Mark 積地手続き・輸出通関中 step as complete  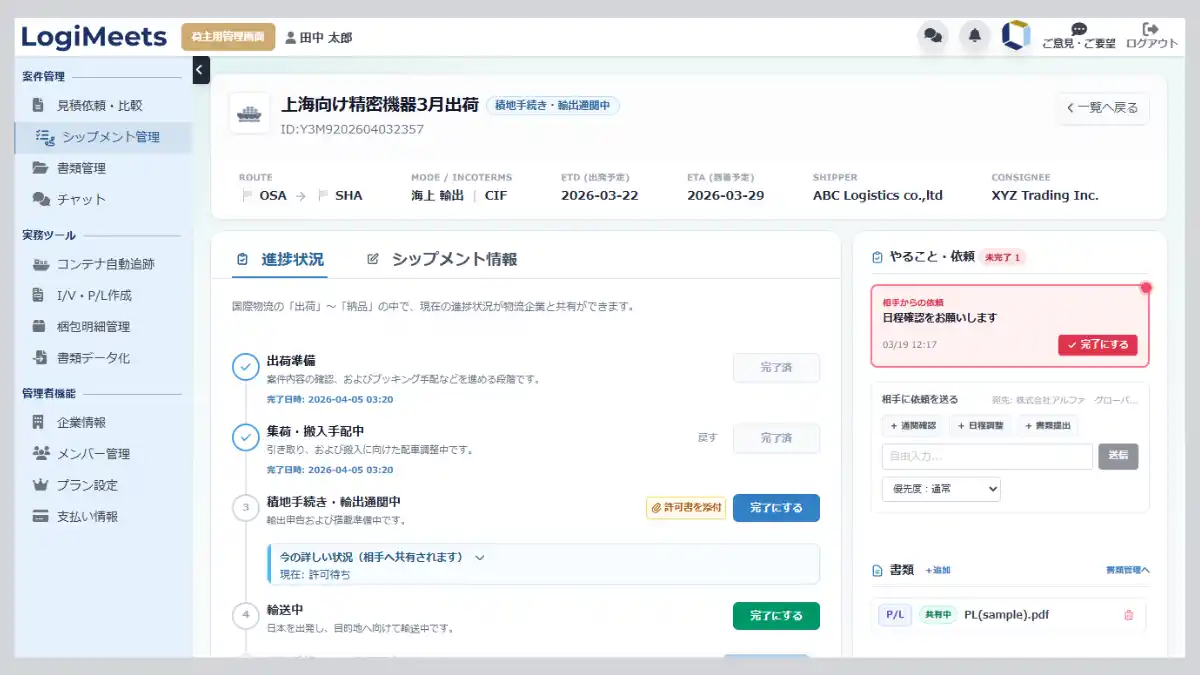[775, 508]
